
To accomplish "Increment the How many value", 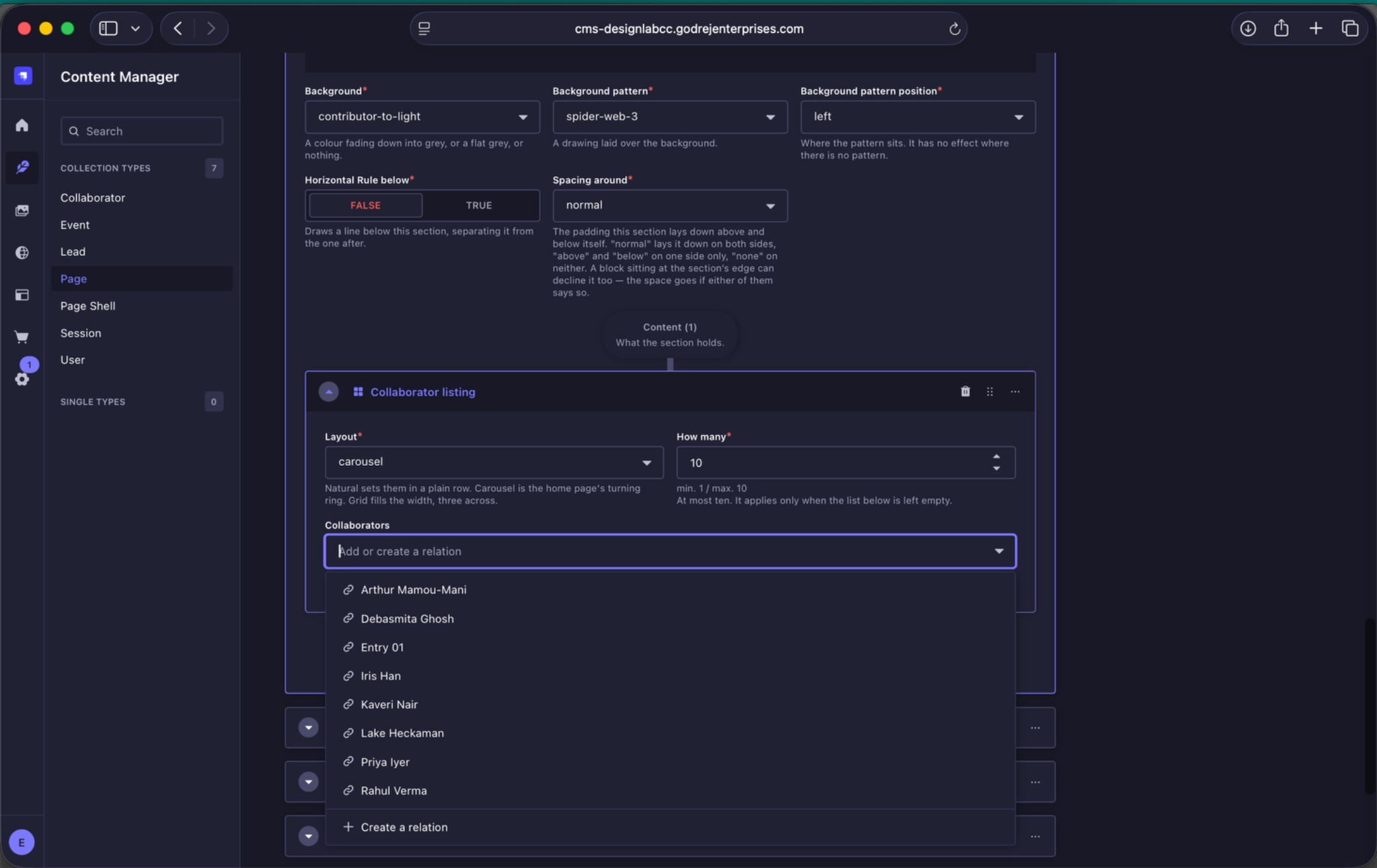I will pos(996,457).
